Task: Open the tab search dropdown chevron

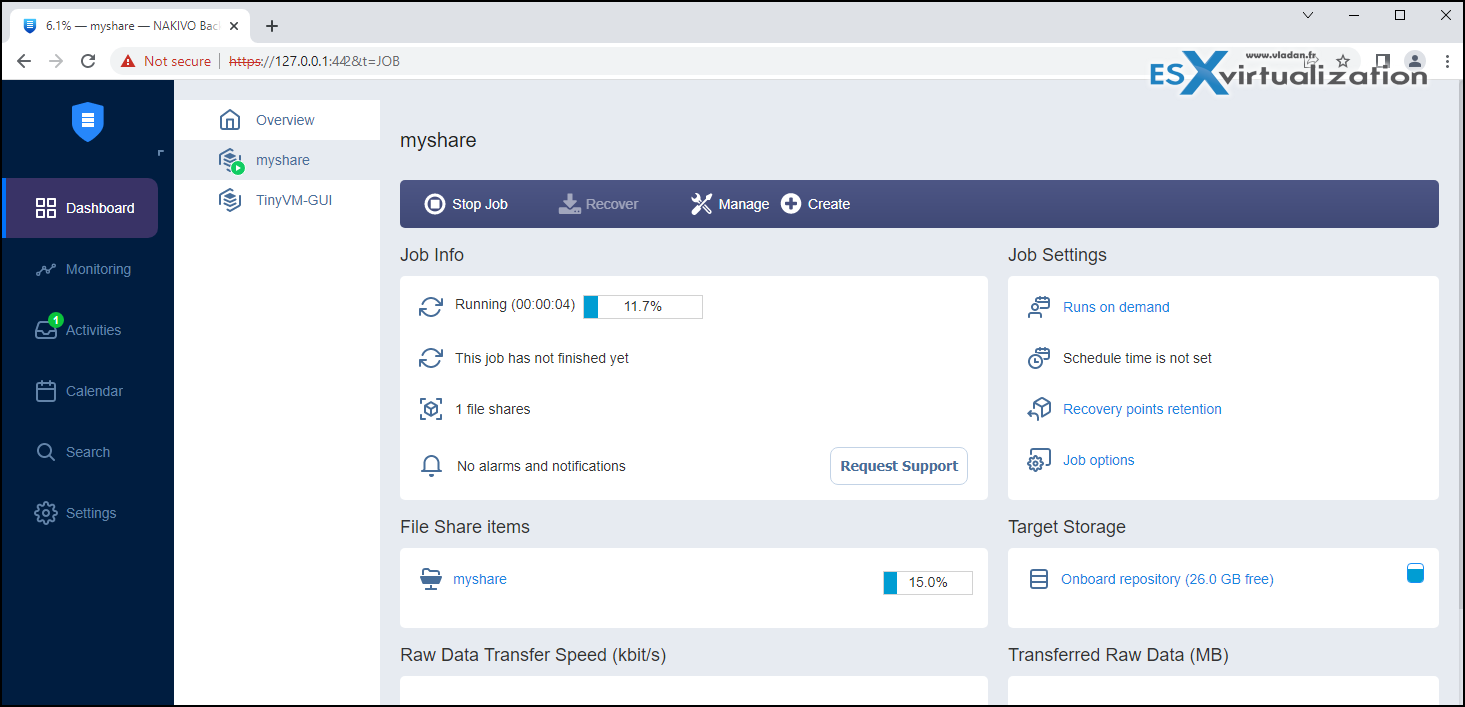Action: [1308, 15]
